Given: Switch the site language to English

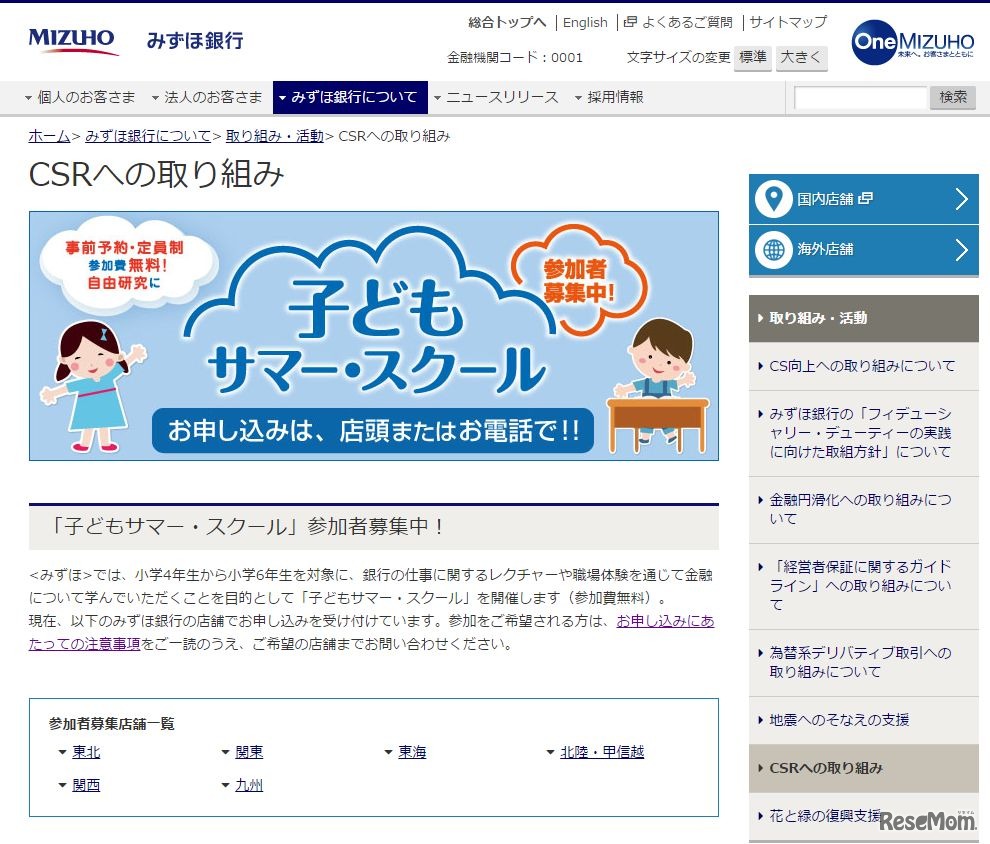Looking at the screenshot, I should [x=585, y=21].
